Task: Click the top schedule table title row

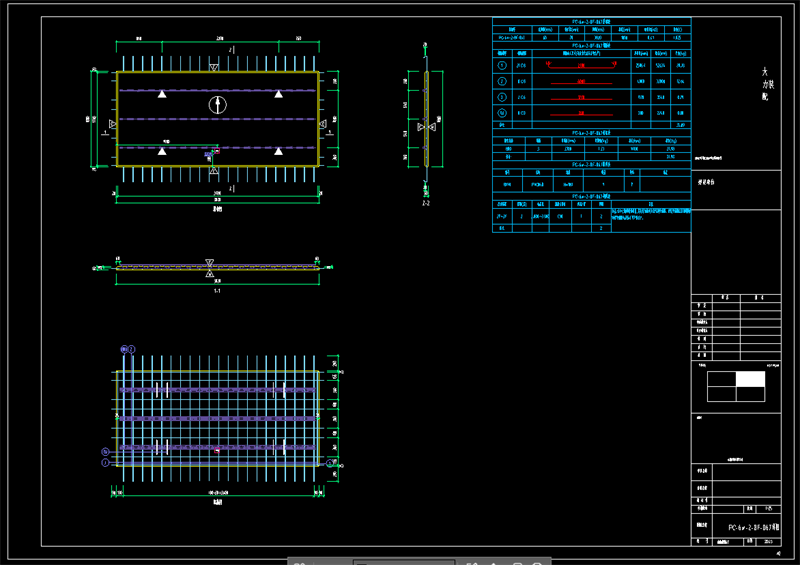Action: click(x=591, y=22)
